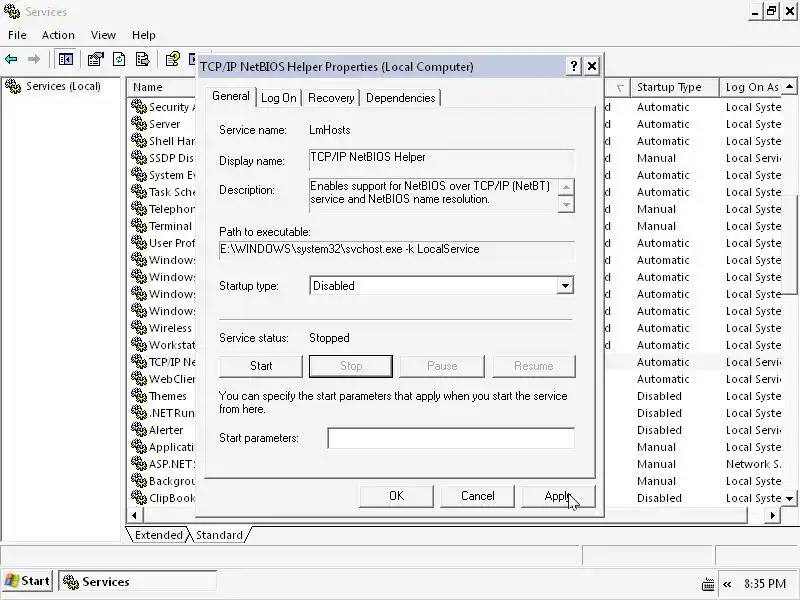This screenshot has width=800, height=600.
Task: Click the gear icon beside Themes service
Action: point(139,395)
